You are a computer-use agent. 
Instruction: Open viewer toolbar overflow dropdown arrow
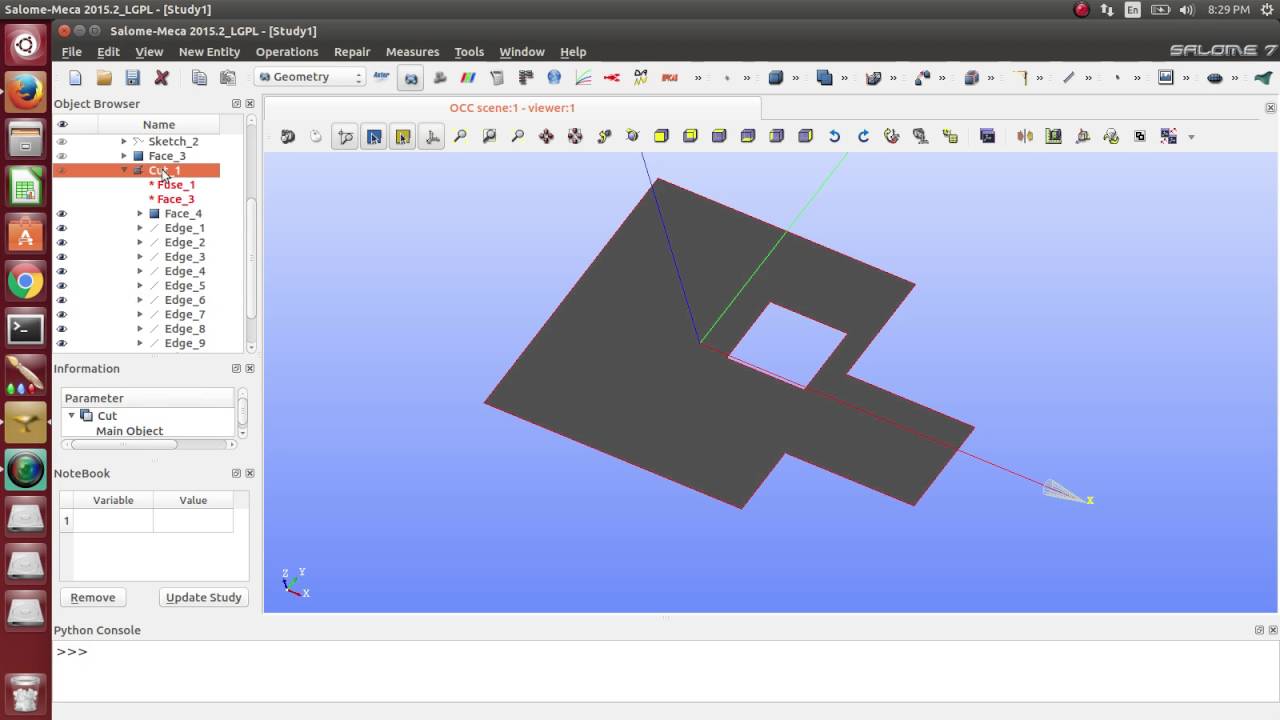[1191, 137]
